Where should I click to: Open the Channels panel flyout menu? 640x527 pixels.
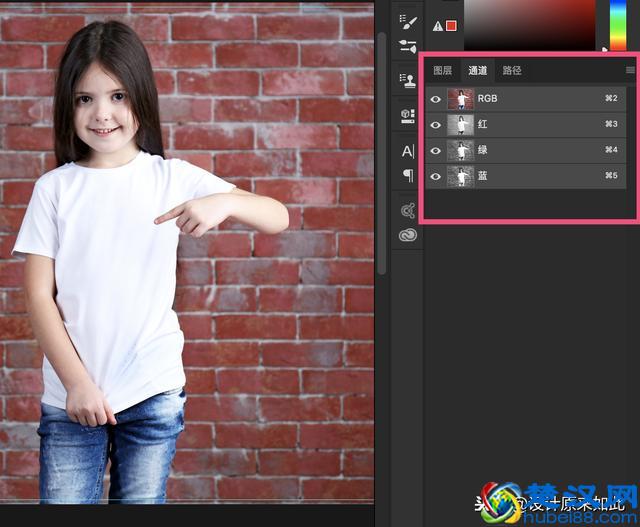(x=630, y=70)
